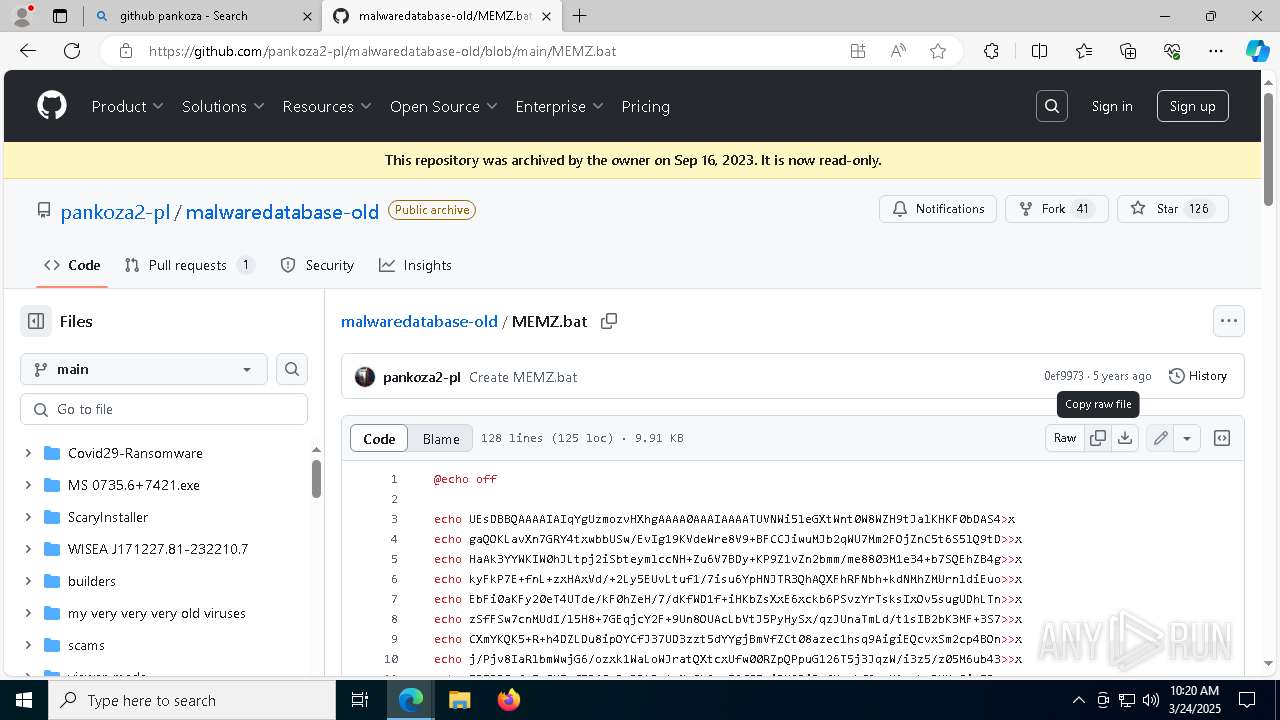
Task: Star the malwaredatabase-old repository
Action: (x=1172, y=209)
